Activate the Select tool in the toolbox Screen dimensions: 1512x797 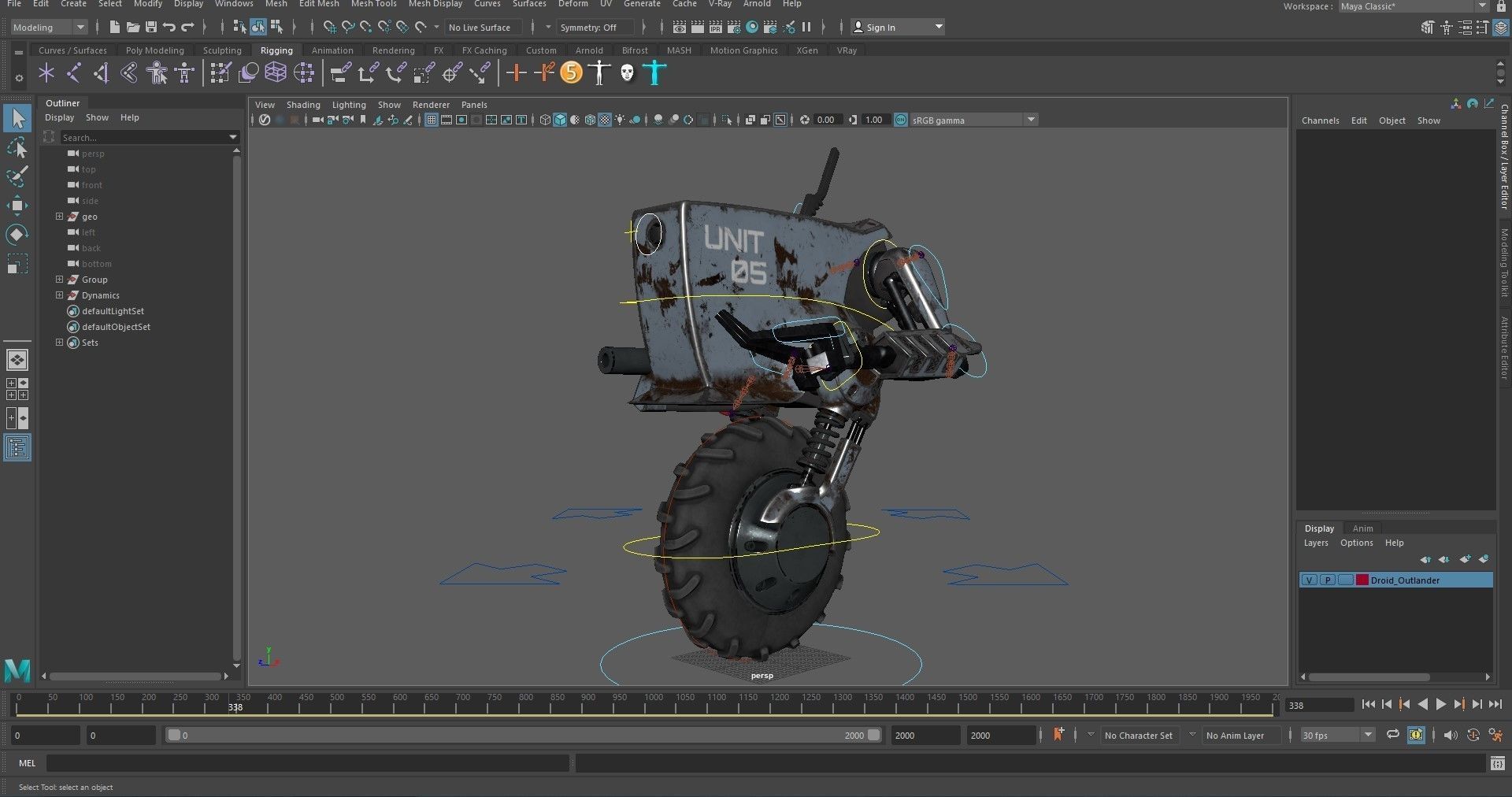17,119
